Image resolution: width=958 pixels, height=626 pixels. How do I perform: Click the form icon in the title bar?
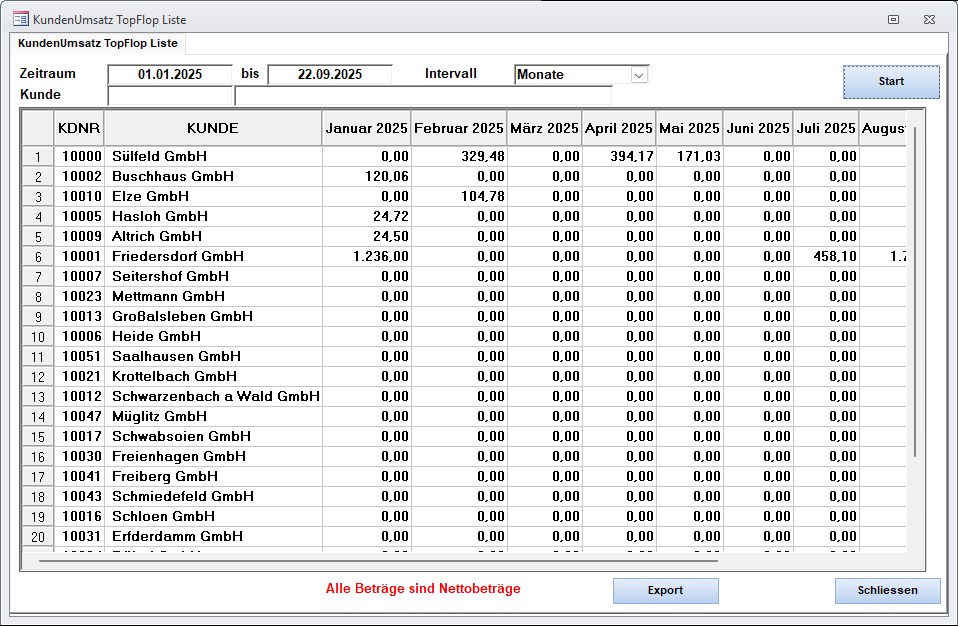[x=20, y=19]
